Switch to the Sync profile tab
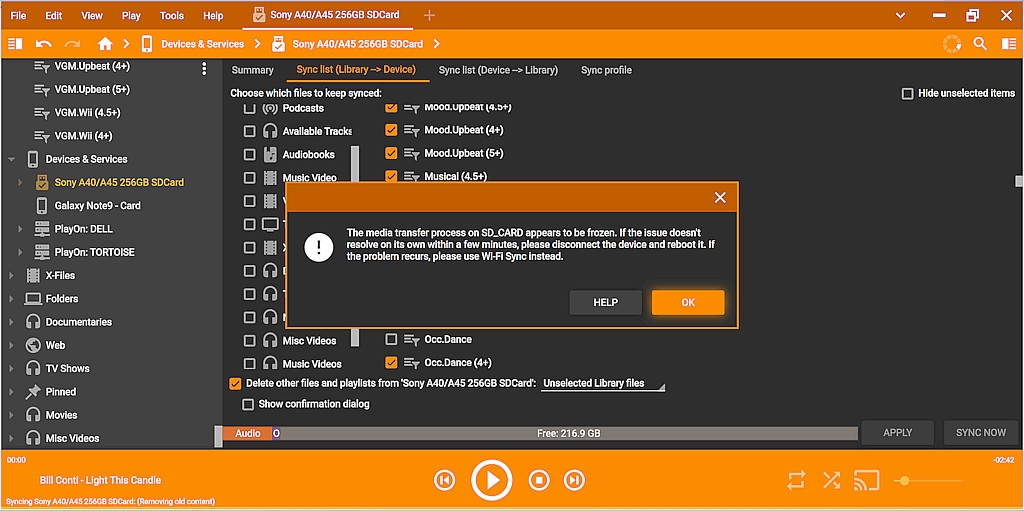Screen dimensions: 1024x511 [x=606, y=70]
